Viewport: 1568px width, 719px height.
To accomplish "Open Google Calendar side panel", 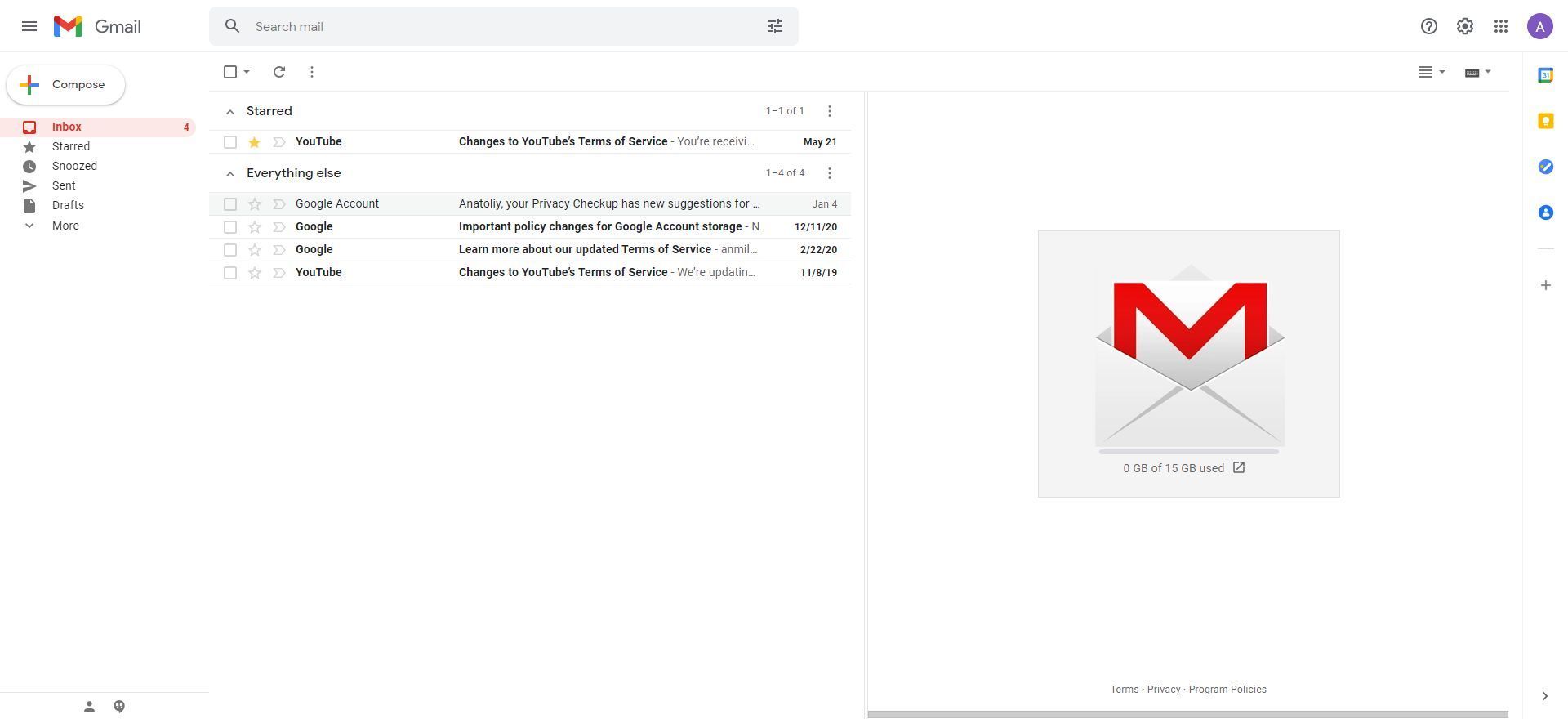I will pyautogui.click(x=1546, y=75).
